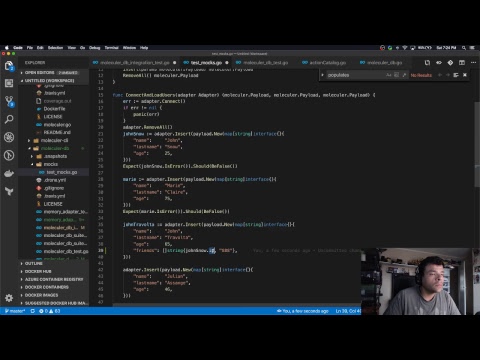The height and width of the screenshot is (360, 480).
Task: Expand the OUTLINE section
Action: pos(53,263)
